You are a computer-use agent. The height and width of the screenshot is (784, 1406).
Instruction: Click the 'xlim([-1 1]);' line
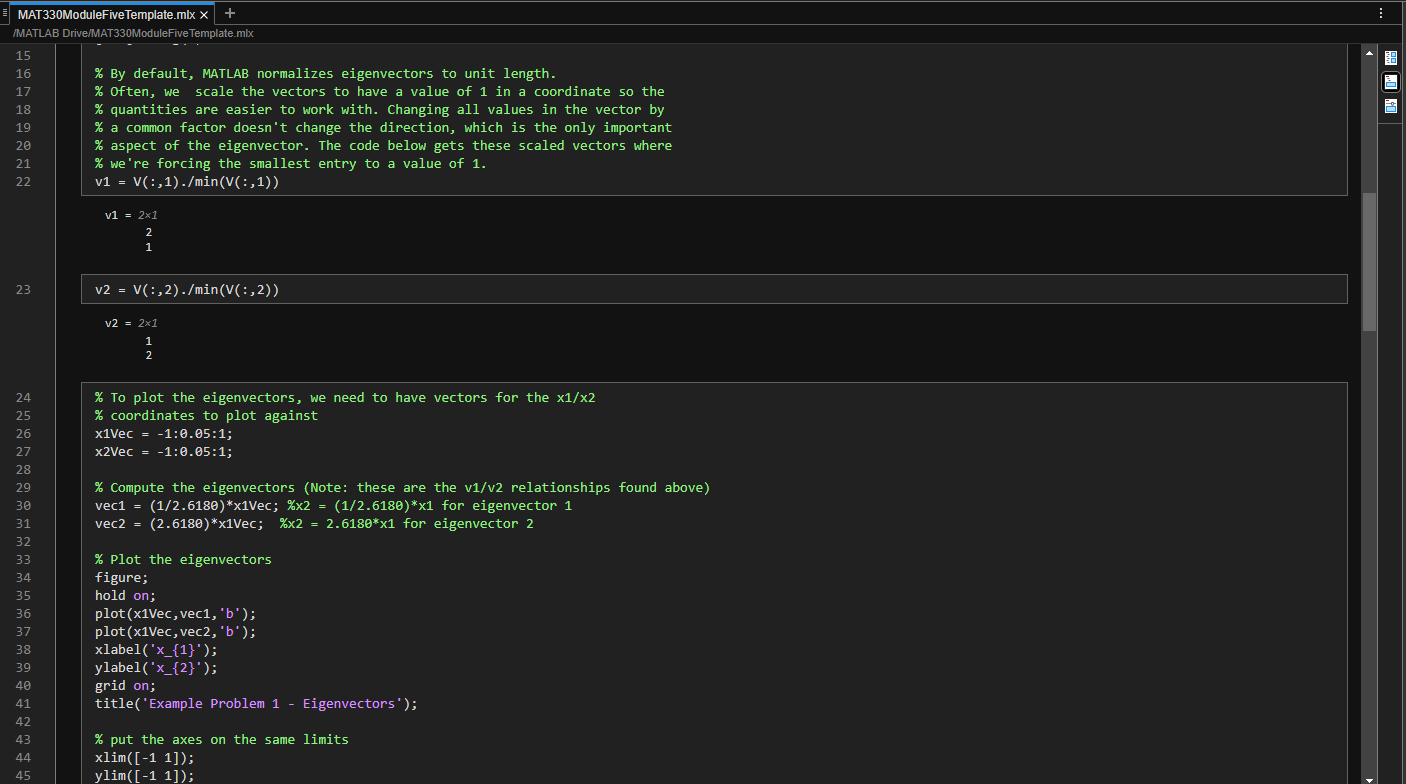click(145, 758)
